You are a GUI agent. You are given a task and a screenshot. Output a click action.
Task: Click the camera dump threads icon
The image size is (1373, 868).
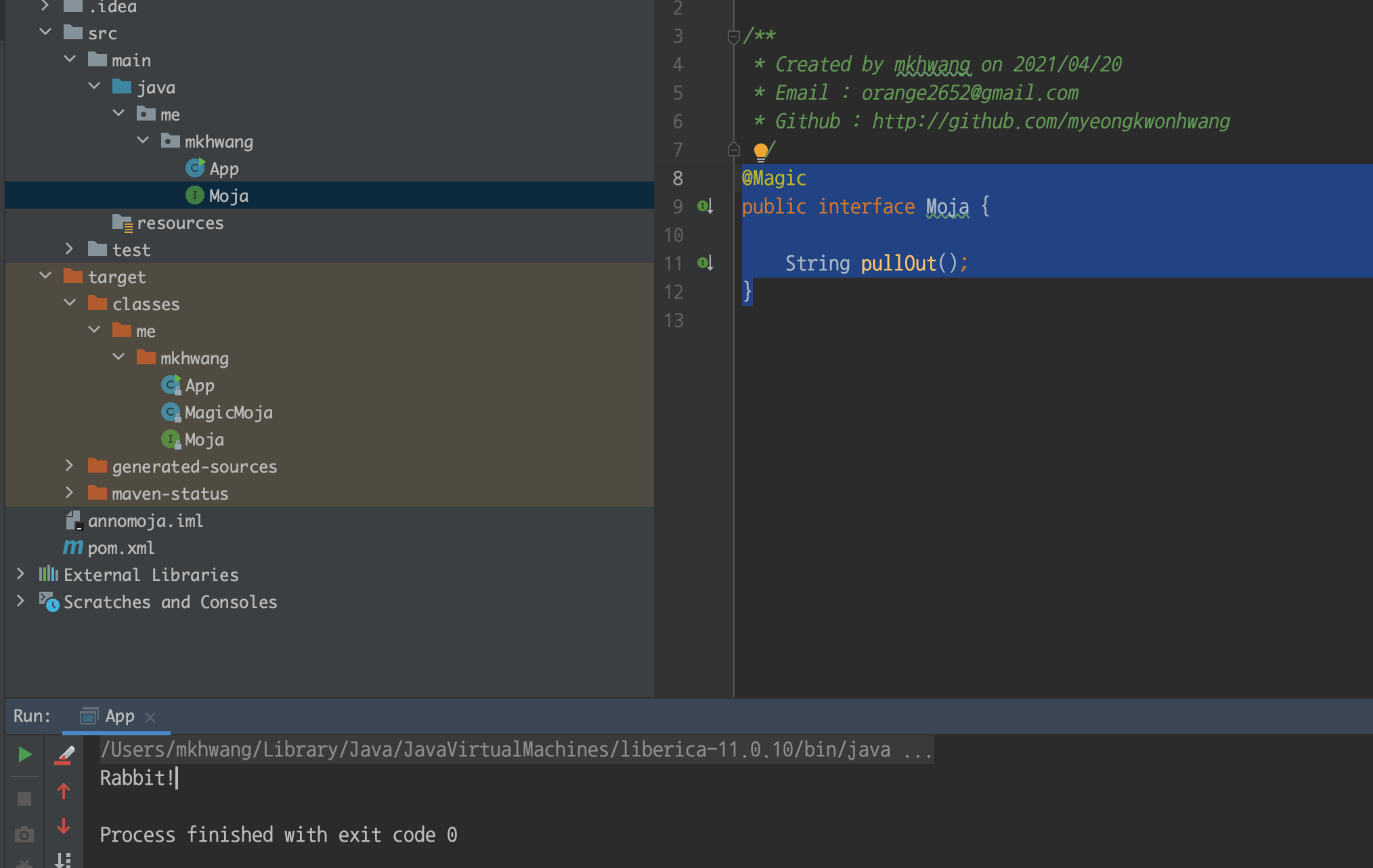(24, 835)
